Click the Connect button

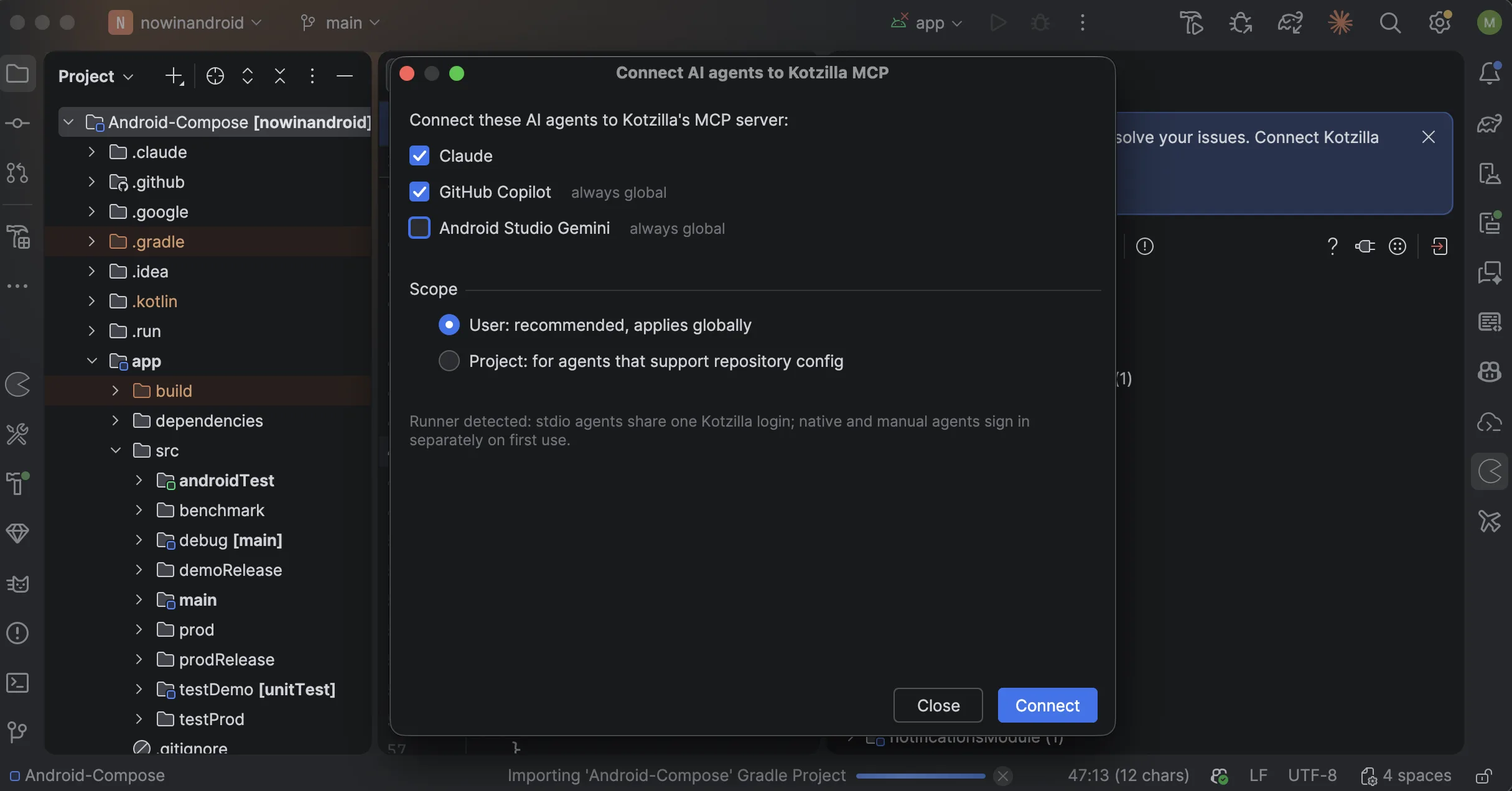coord(1047,705)
